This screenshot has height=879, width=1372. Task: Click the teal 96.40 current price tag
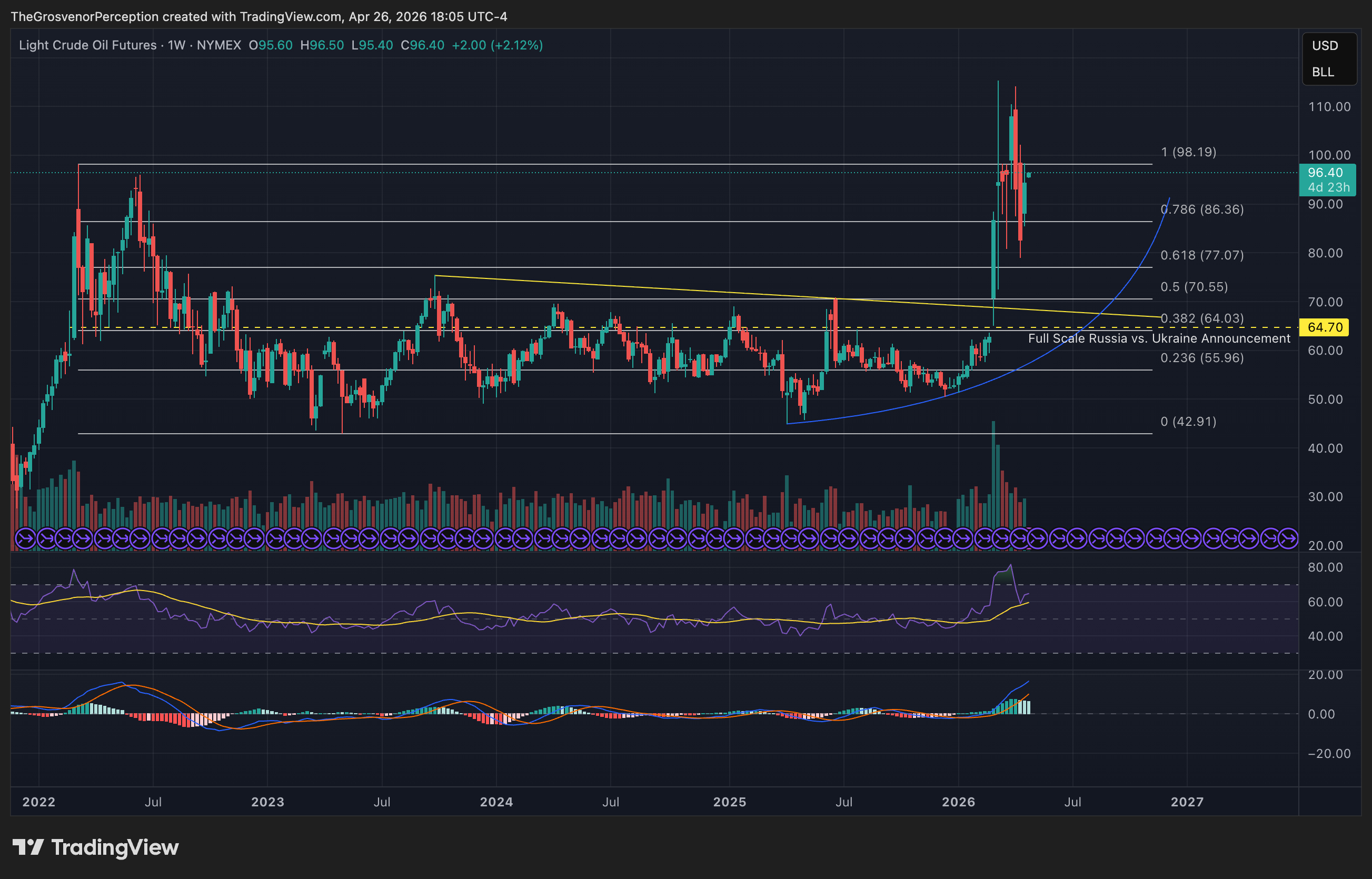coord(1325,172)
